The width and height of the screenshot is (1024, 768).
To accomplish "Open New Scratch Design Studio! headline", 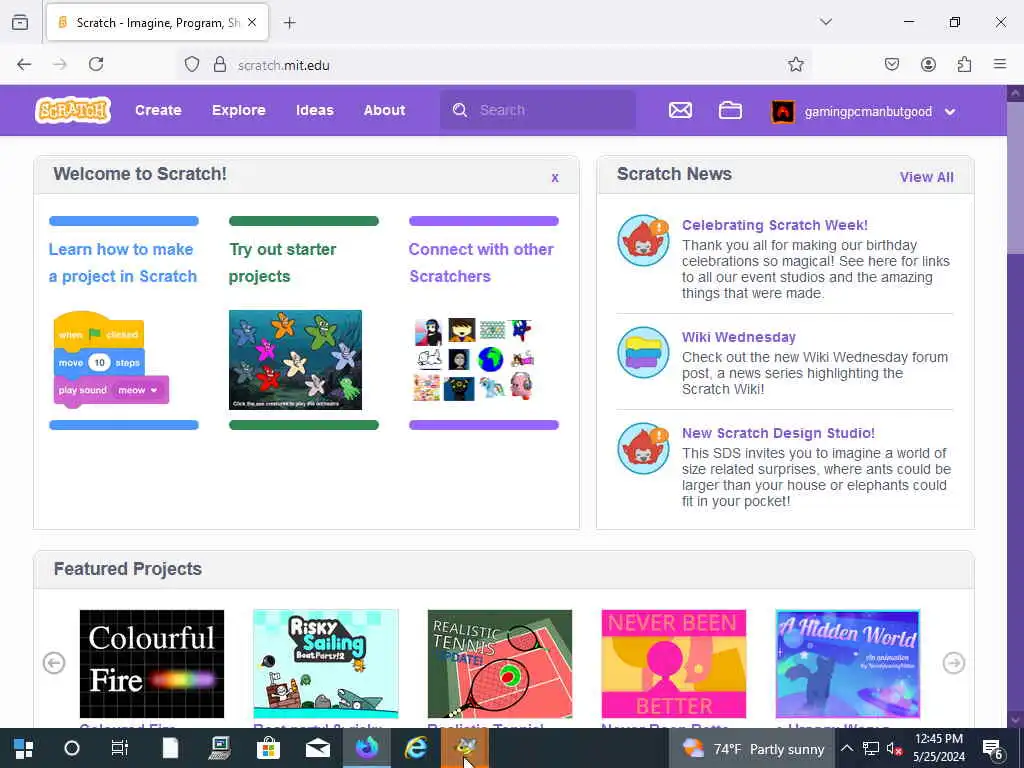I will [778, 433].
